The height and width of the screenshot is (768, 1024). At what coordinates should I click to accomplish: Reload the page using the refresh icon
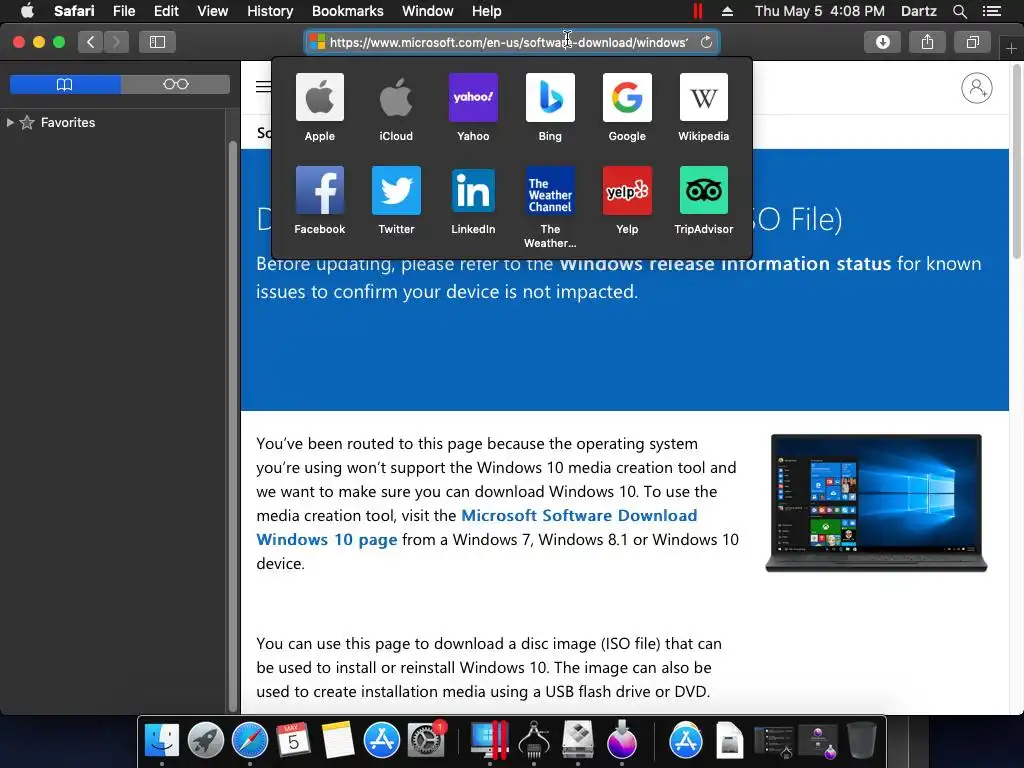click(706, 42)
